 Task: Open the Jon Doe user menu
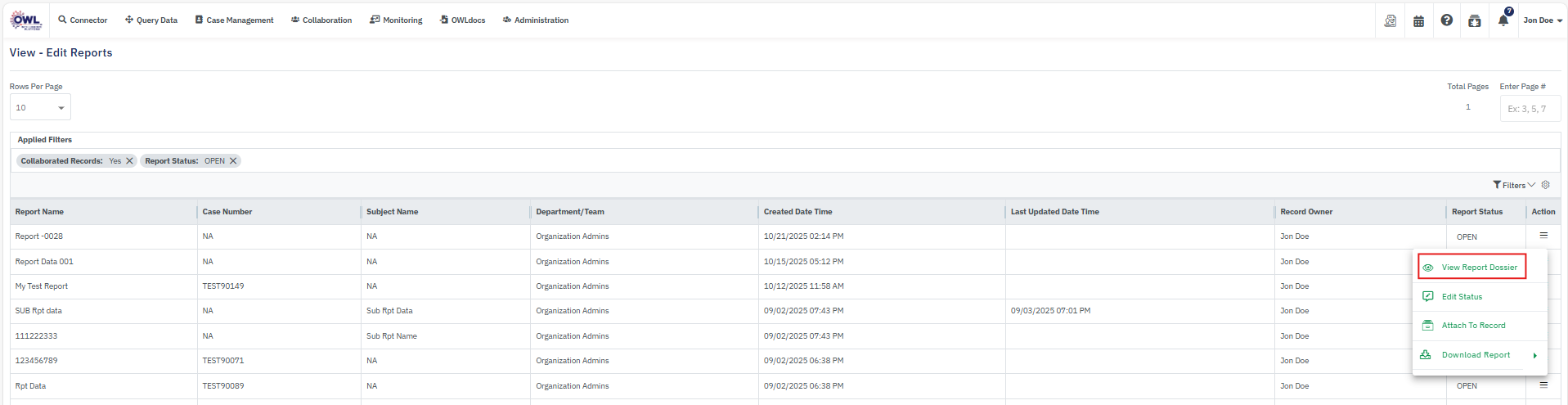1542,20
